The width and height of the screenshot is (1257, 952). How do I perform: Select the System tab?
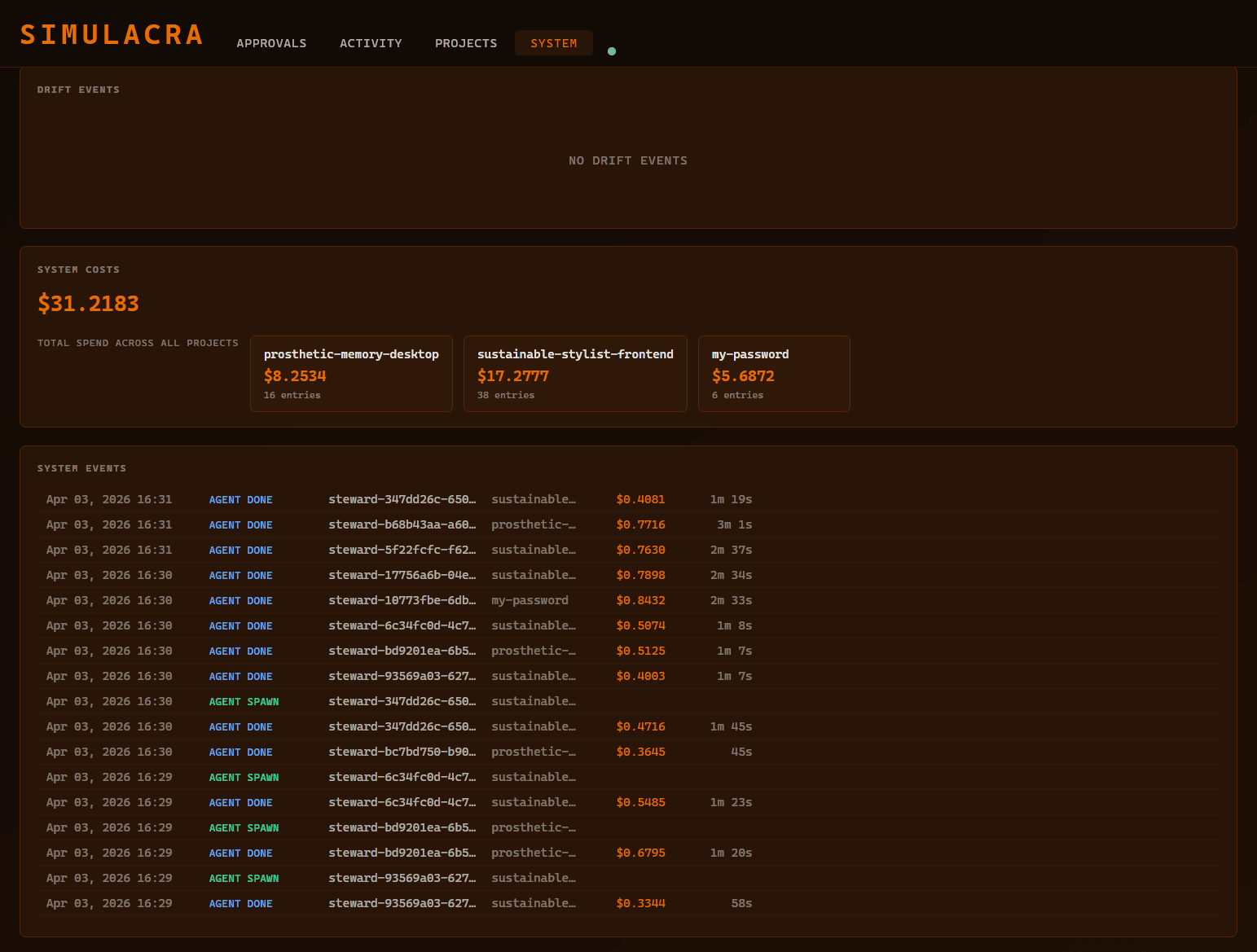tap(554, 43)
